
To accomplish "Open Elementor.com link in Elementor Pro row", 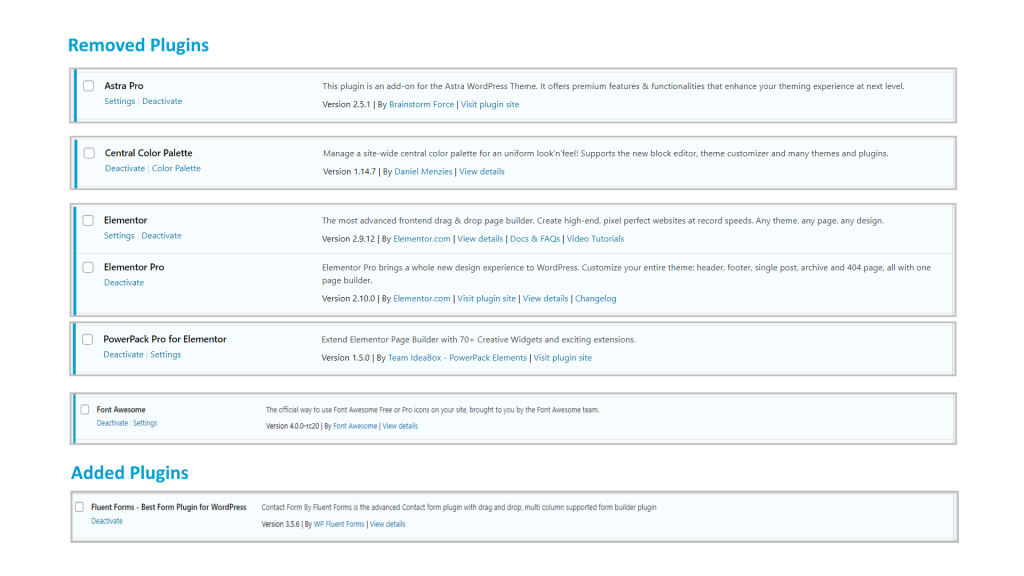I will coord(422,298).
